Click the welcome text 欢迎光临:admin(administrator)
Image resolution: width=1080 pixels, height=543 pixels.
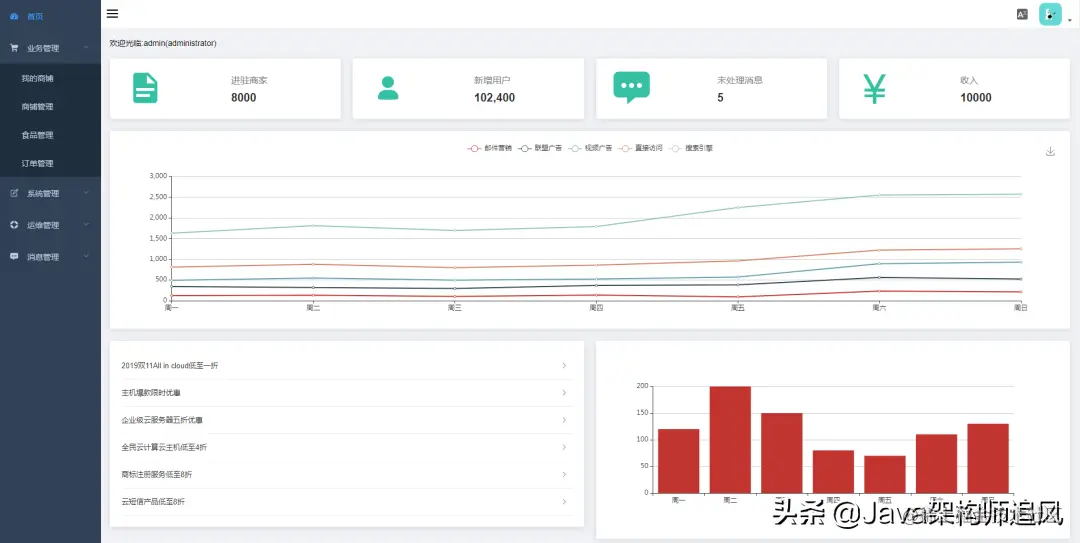[163, 43]
